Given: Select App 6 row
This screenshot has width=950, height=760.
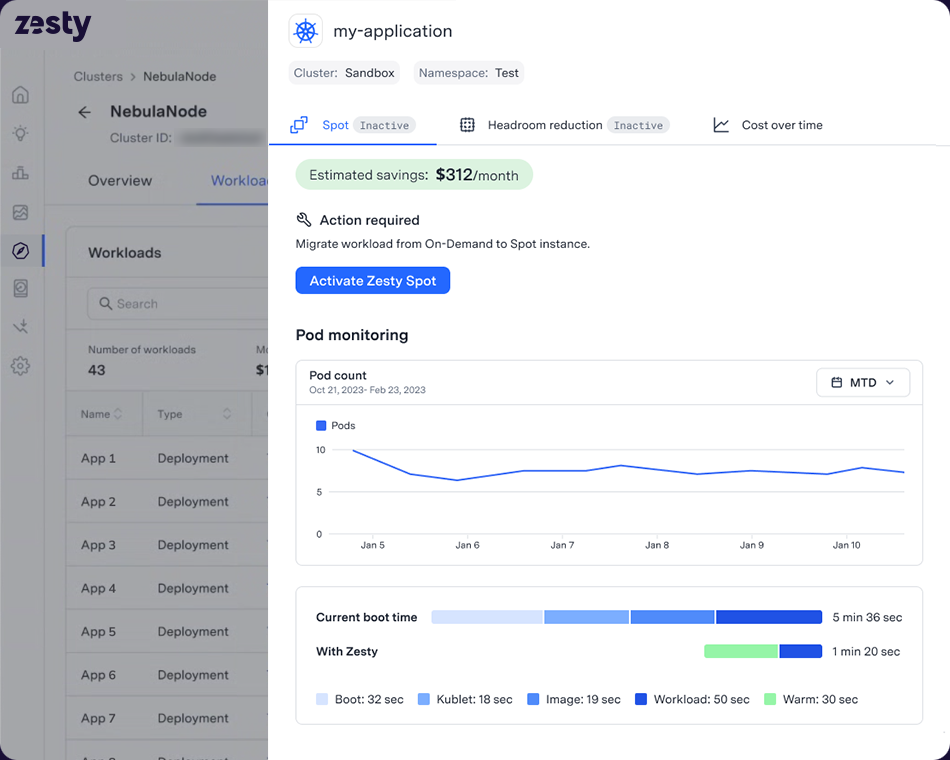Looking at the screenshot, I should pyautogui.click(x=167, y=675).
